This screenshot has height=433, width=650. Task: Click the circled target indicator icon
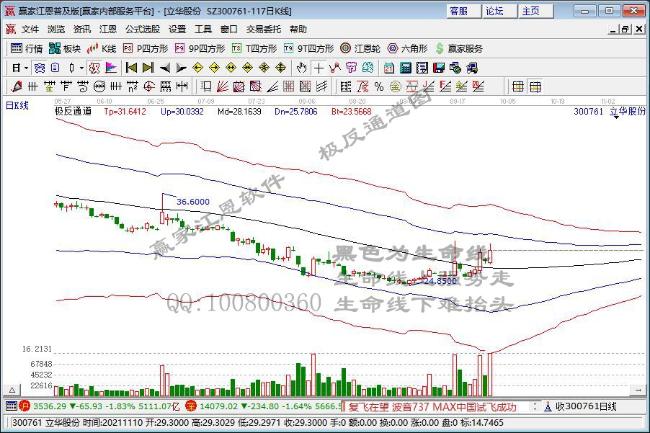[149, 87]
